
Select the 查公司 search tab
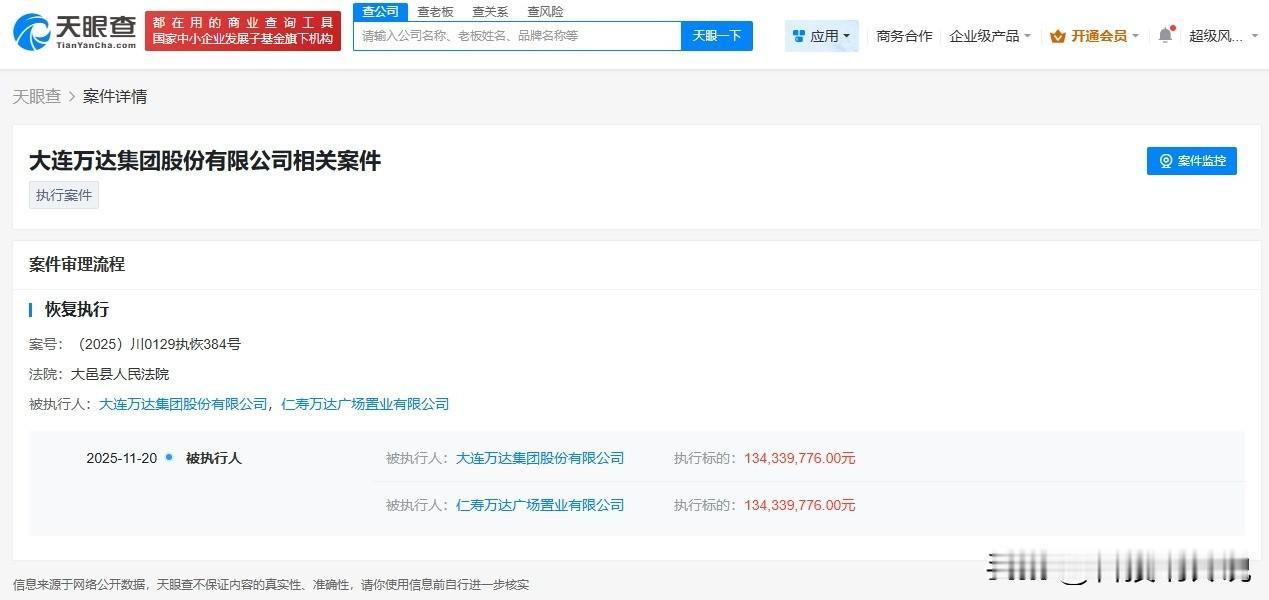[380, 12]
